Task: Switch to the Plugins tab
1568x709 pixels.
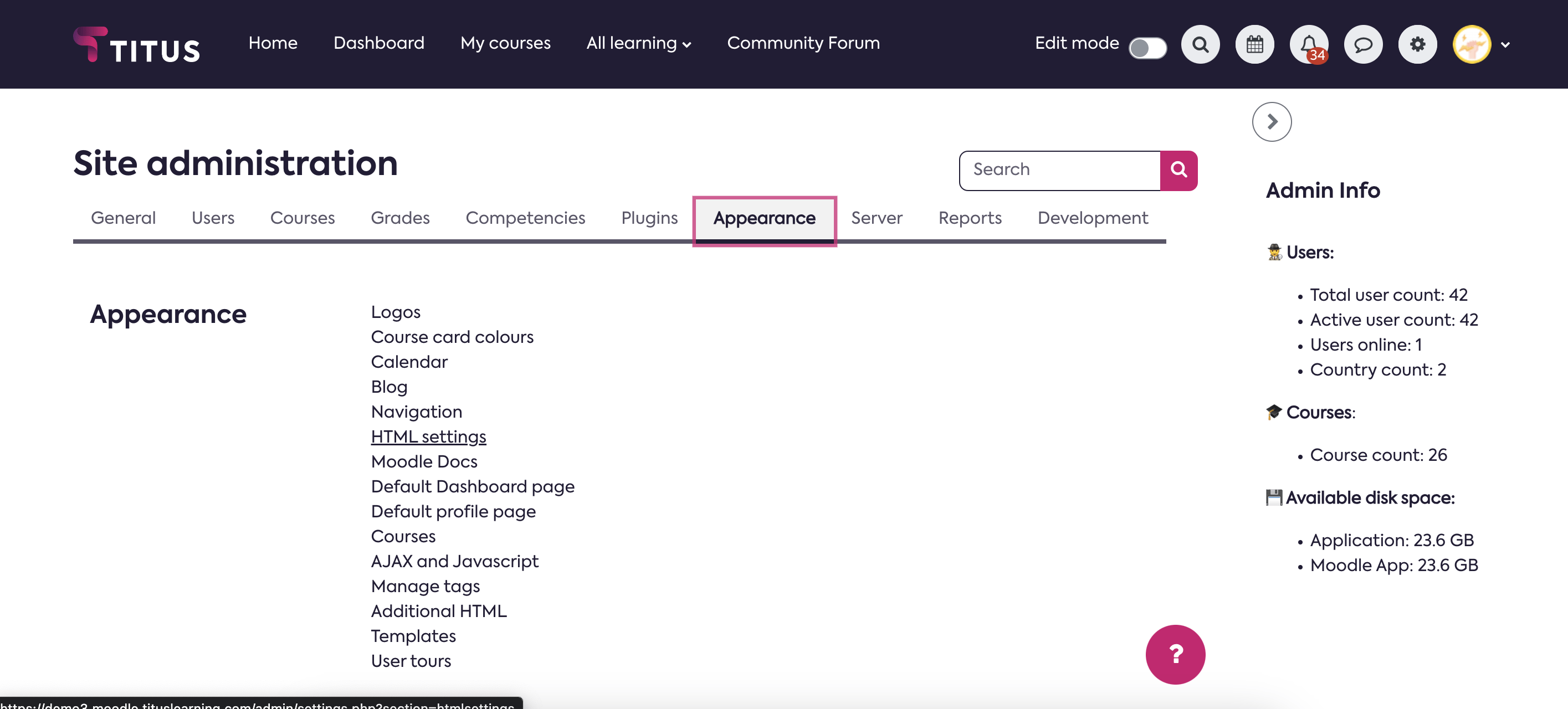Action: tap(649, 218)
